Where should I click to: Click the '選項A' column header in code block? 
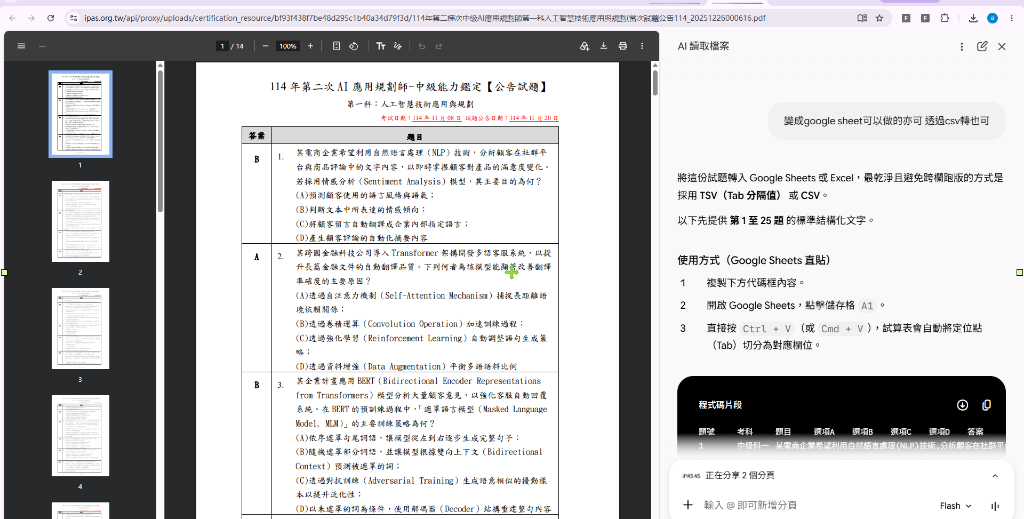[x=824, y=432]
